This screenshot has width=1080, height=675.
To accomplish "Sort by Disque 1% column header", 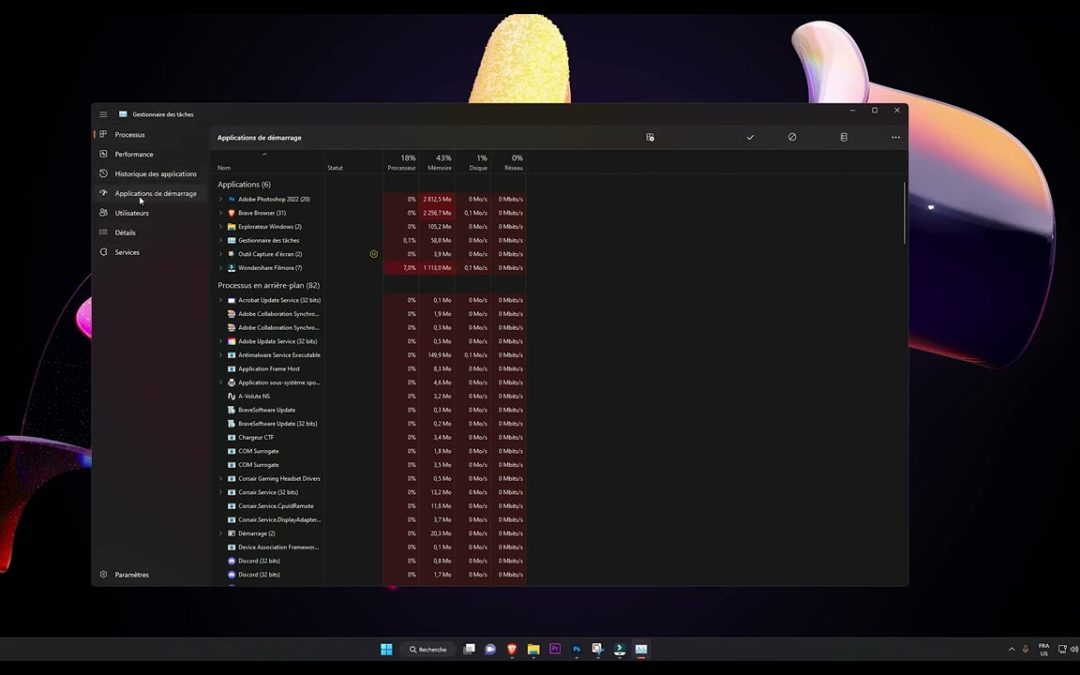I will (x=472, y=163).
